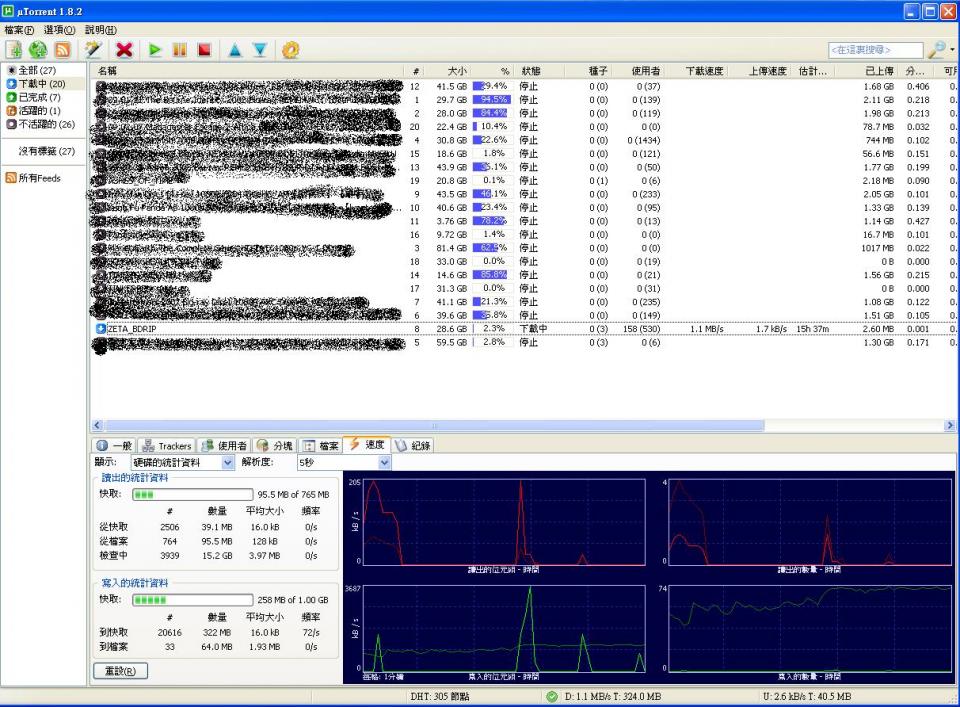Click the RSS feed toolbar icon
The image size is (960, 707).
pyautogui.click(x=62, y=49)
